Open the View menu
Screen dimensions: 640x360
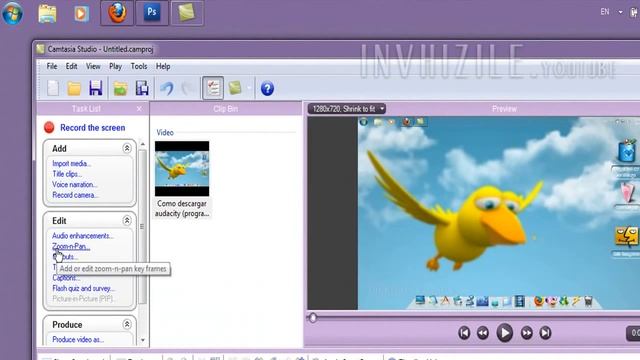93,66
